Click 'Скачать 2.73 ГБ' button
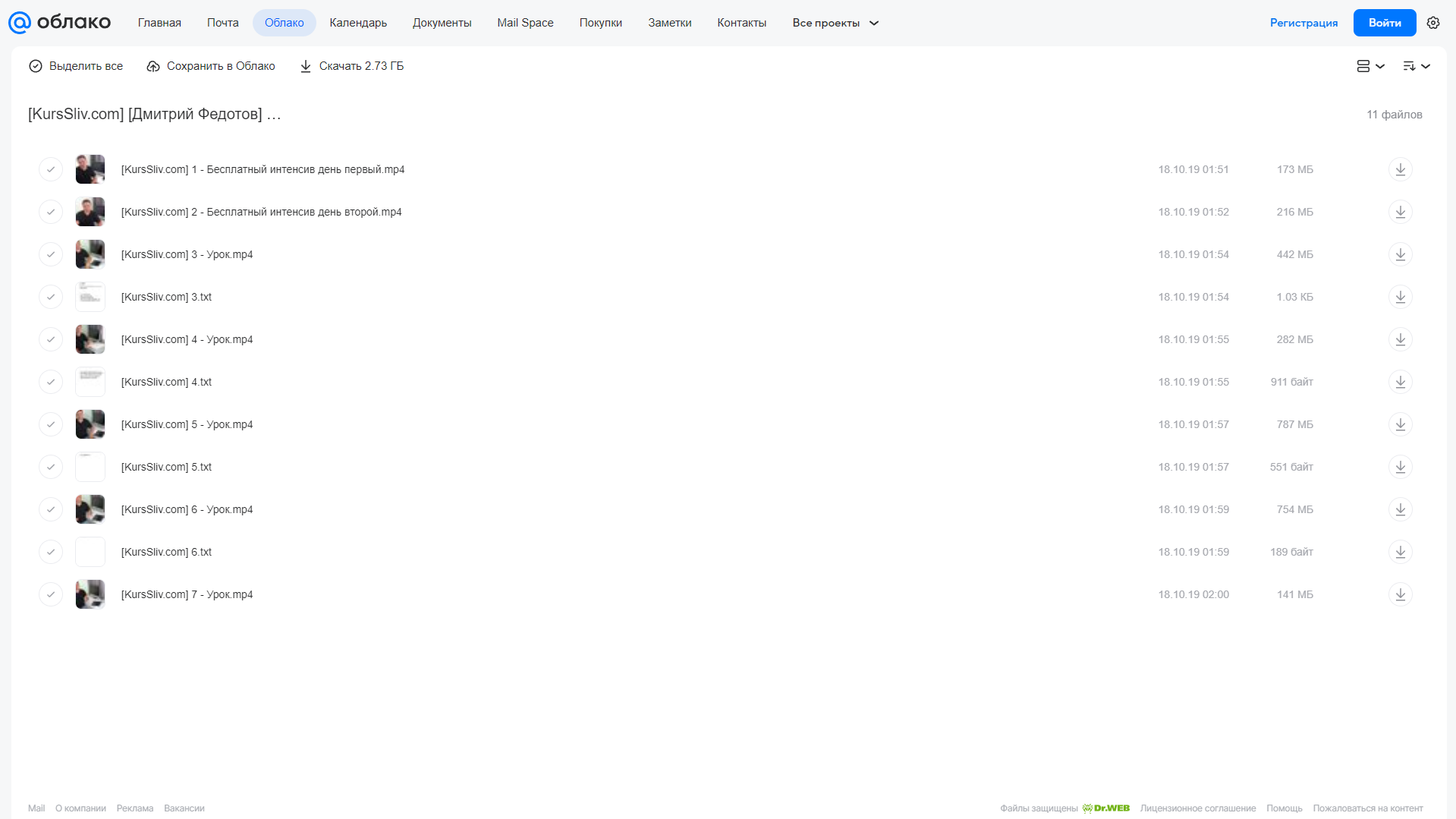This screenshot has height=819, width=1456. [x=351, y=66]
